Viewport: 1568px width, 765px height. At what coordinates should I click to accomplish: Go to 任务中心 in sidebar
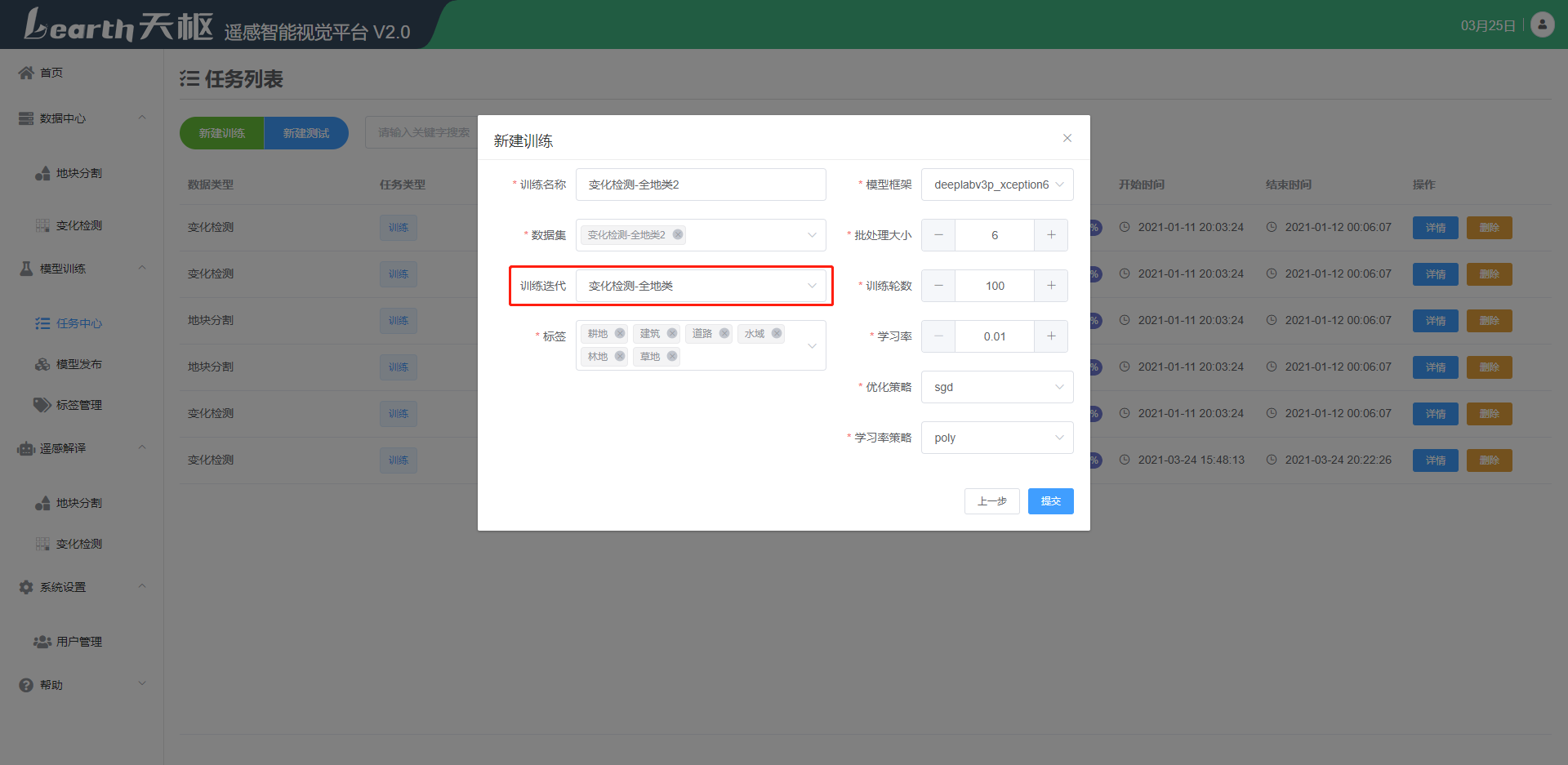(78, 323)
